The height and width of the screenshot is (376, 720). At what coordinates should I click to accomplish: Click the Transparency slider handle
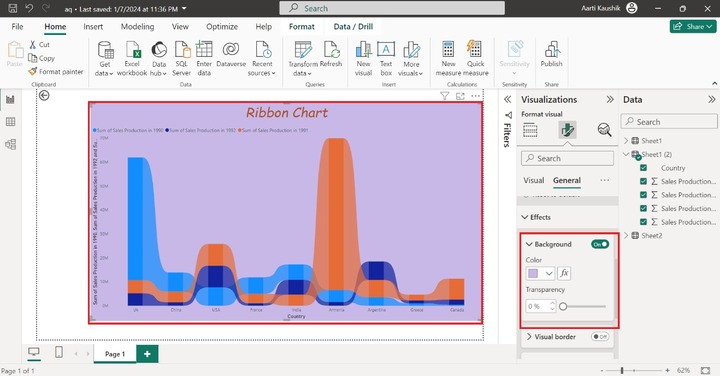pyautogui.click(x=563, y=306)
